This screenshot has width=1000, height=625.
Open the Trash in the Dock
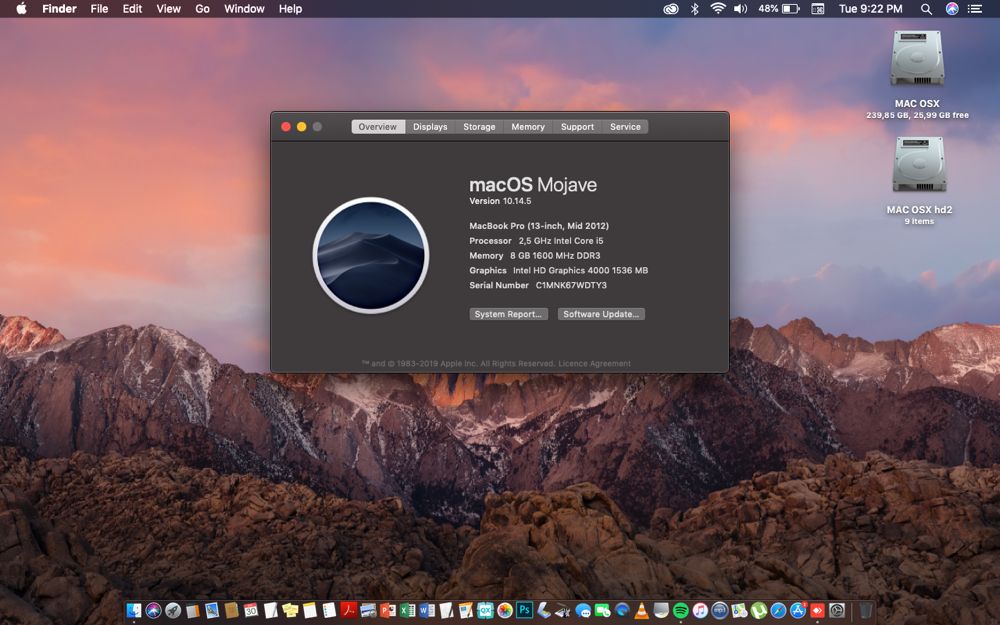865,610
